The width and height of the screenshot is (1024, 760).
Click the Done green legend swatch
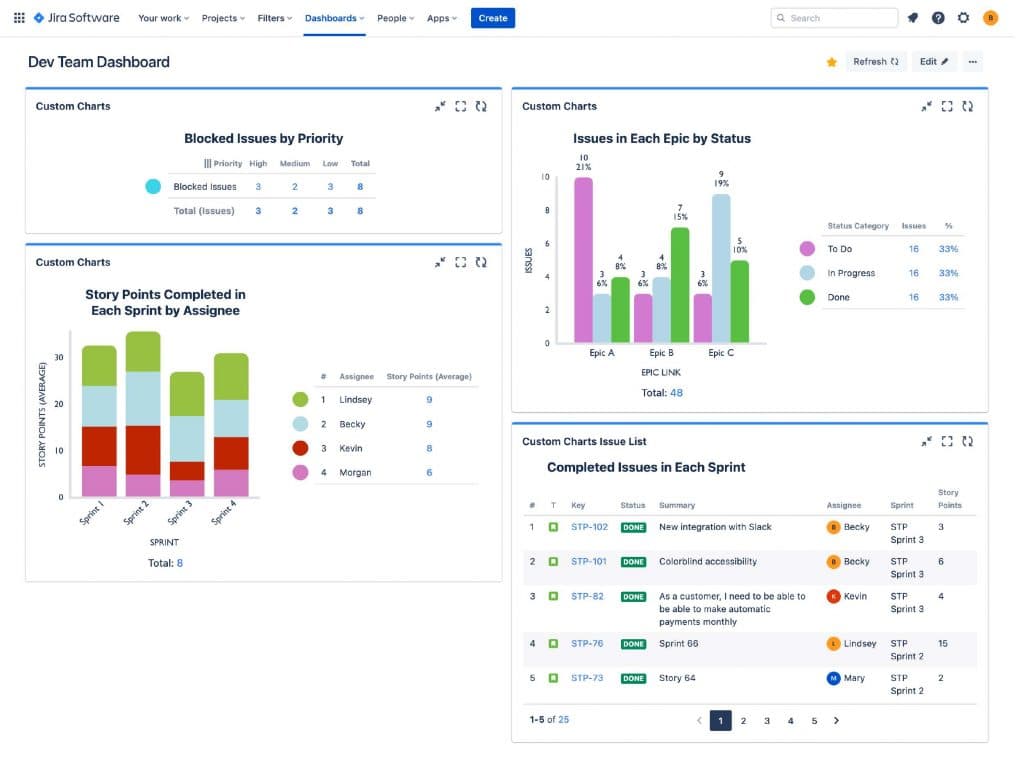click(x=807, y=297)
